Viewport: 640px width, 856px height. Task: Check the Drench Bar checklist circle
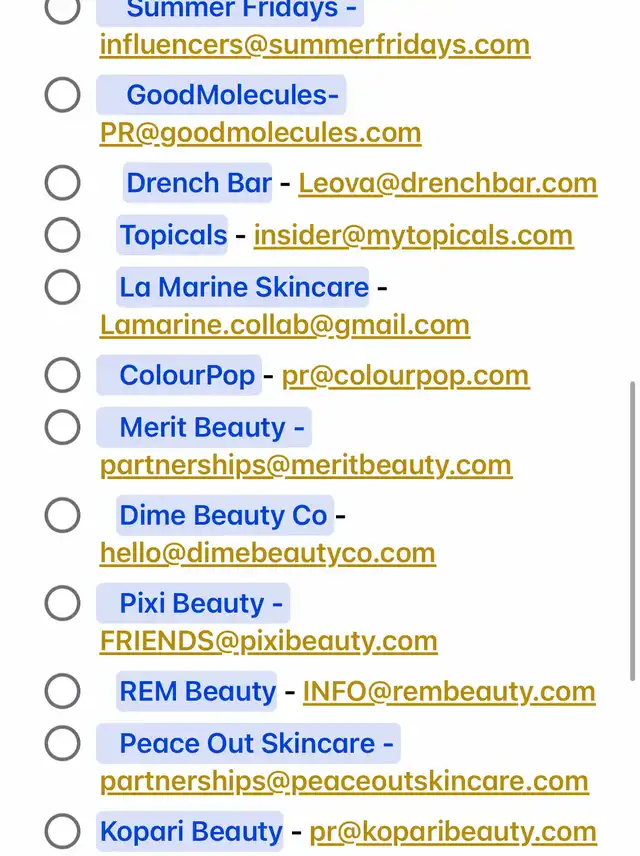62,183
